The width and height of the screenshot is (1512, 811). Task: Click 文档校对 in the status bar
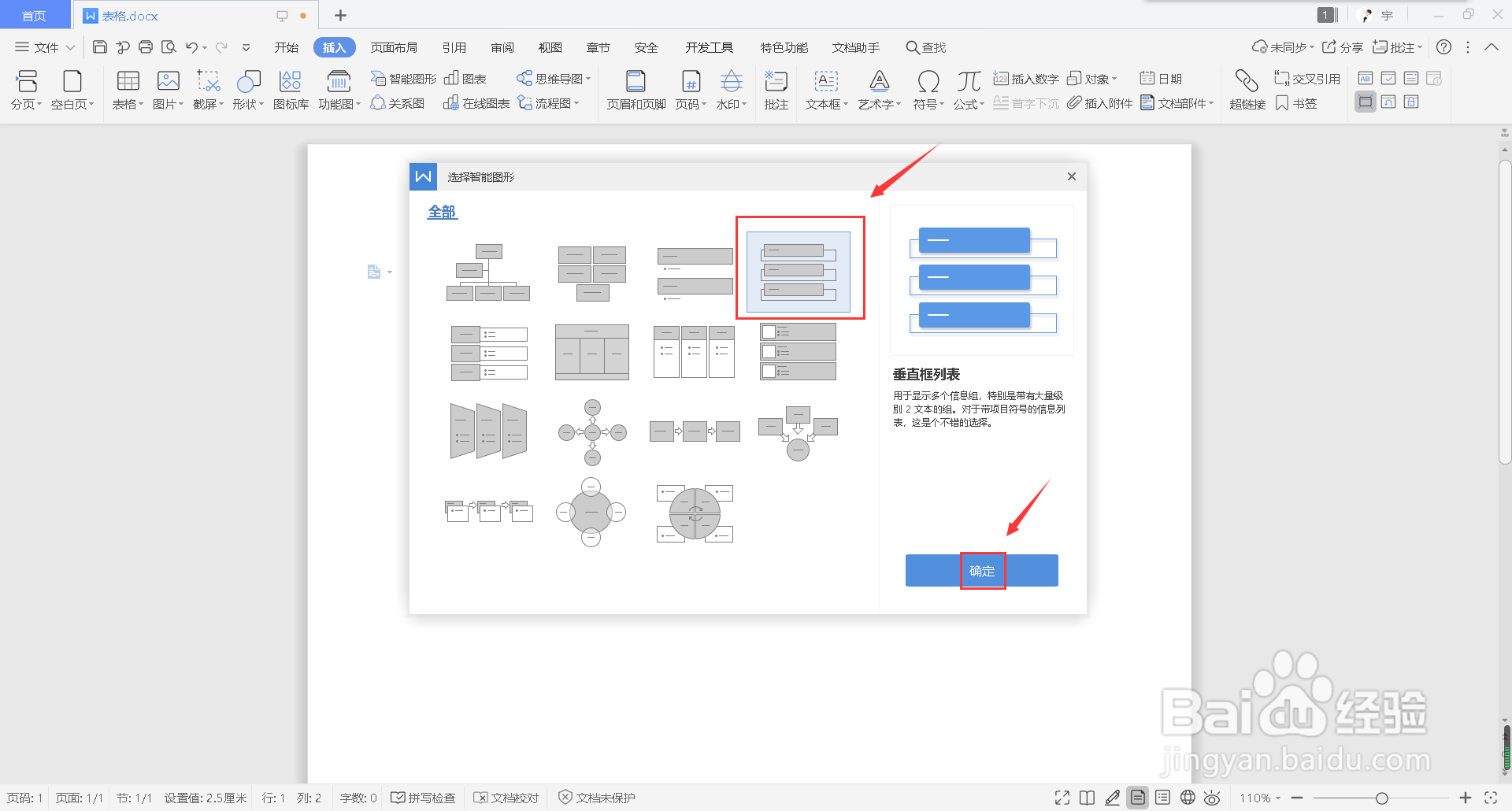[x=506, y=798]
